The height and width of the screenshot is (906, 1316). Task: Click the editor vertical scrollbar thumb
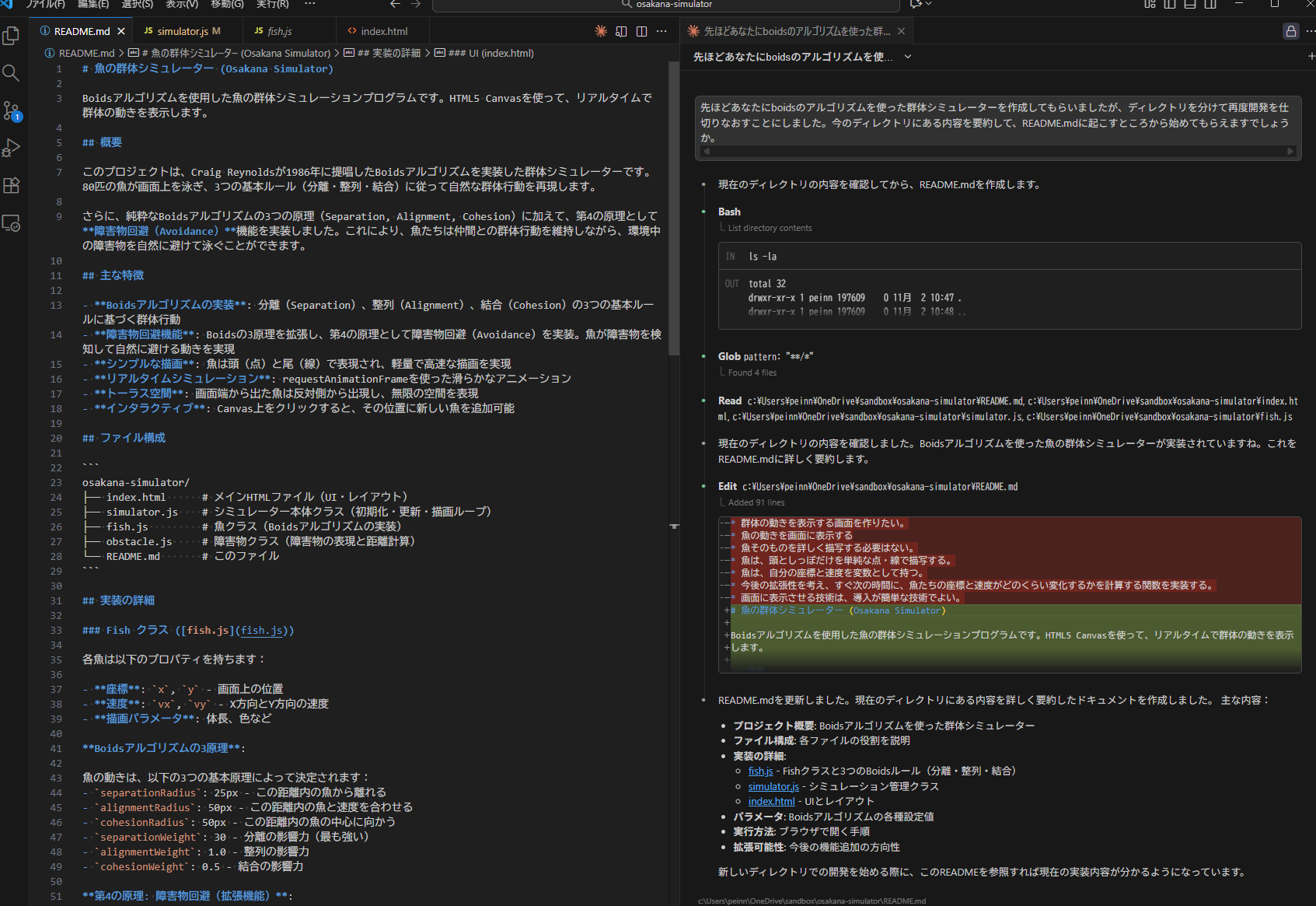[674, 208]
